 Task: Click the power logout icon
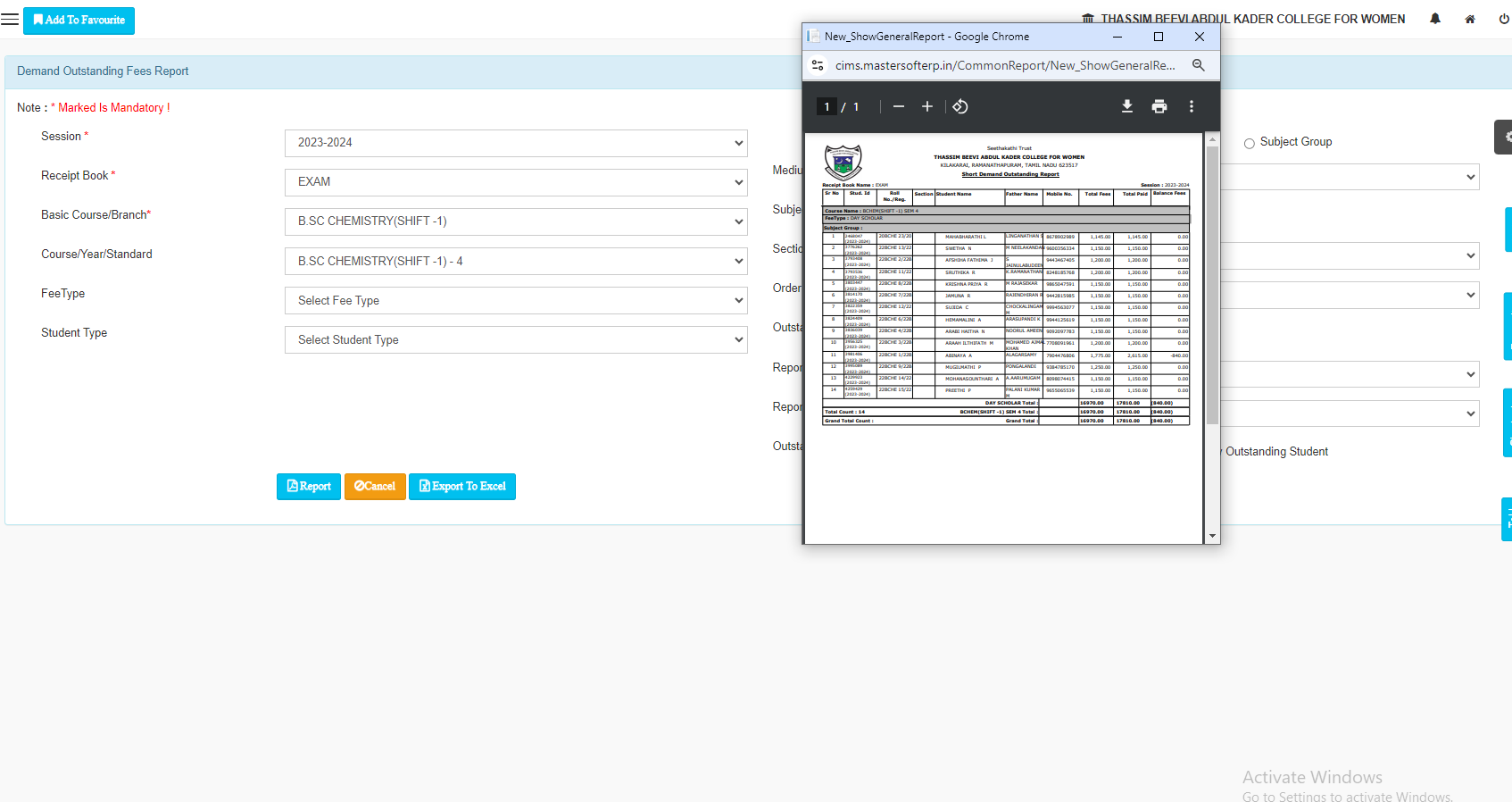[1504, 19]
